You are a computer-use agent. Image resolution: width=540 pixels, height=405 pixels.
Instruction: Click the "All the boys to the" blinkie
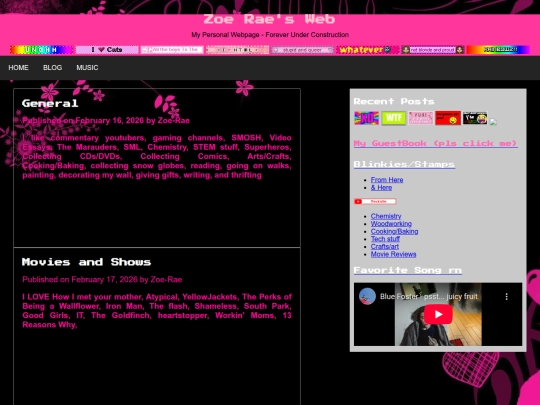click(x=172, y=50)
